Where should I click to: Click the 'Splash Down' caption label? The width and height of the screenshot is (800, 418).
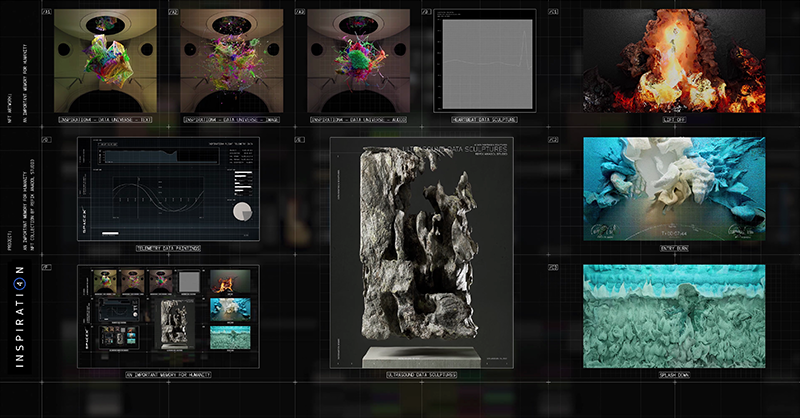[x=674, y=375]
